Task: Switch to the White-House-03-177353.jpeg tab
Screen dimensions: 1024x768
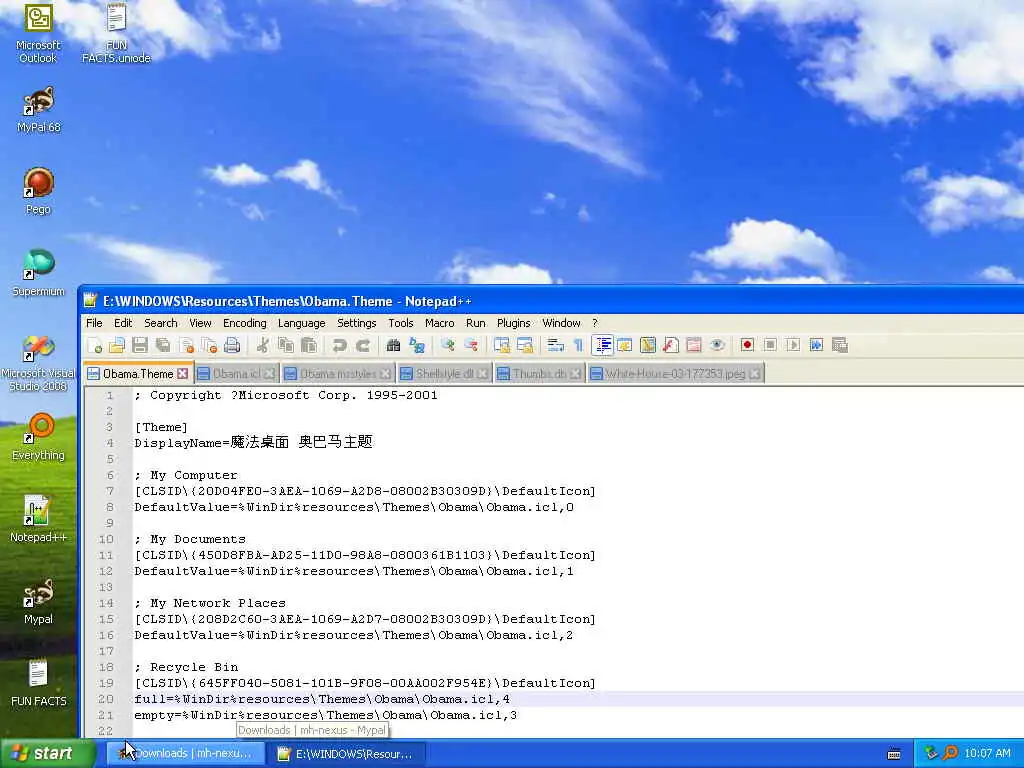Action: [x=675, y=374]
